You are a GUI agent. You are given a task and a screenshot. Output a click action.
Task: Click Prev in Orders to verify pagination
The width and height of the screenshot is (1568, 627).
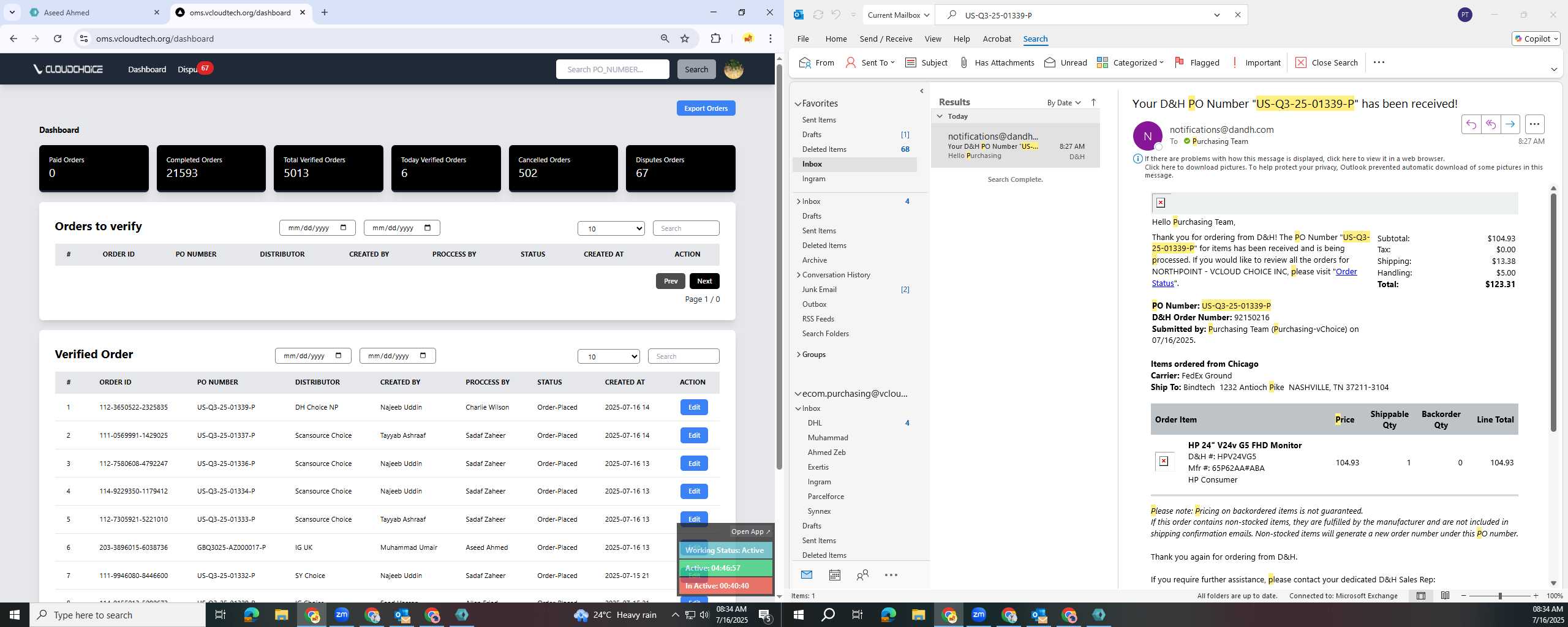point(670,281)
